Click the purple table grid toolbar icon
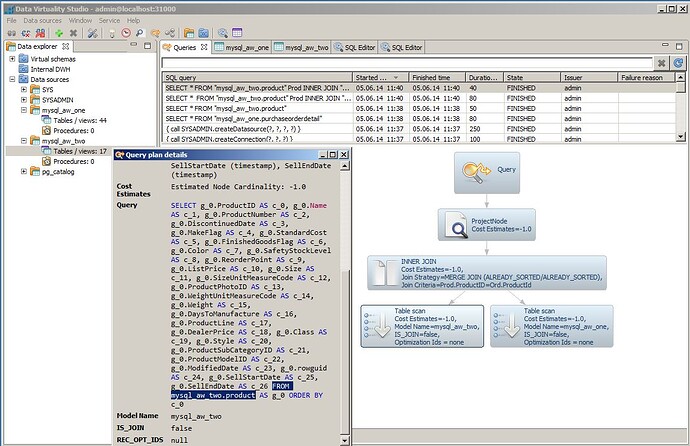The image size is (690, 446). click(237, 33)
